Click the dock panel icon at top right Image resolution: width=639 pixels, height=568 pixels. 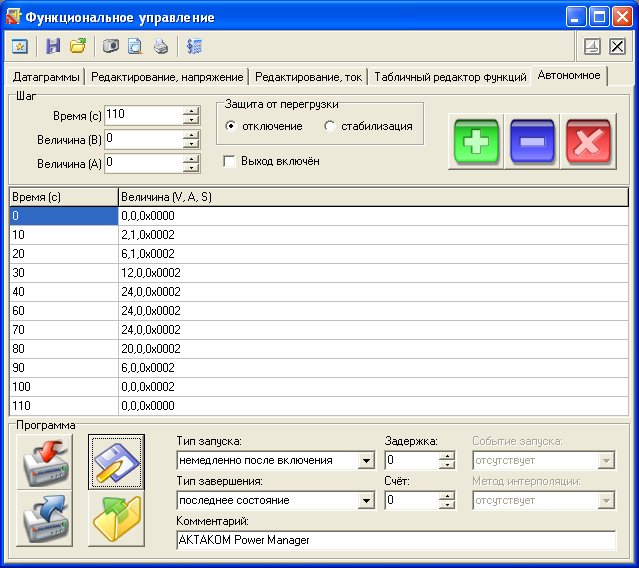pos(592,46)
